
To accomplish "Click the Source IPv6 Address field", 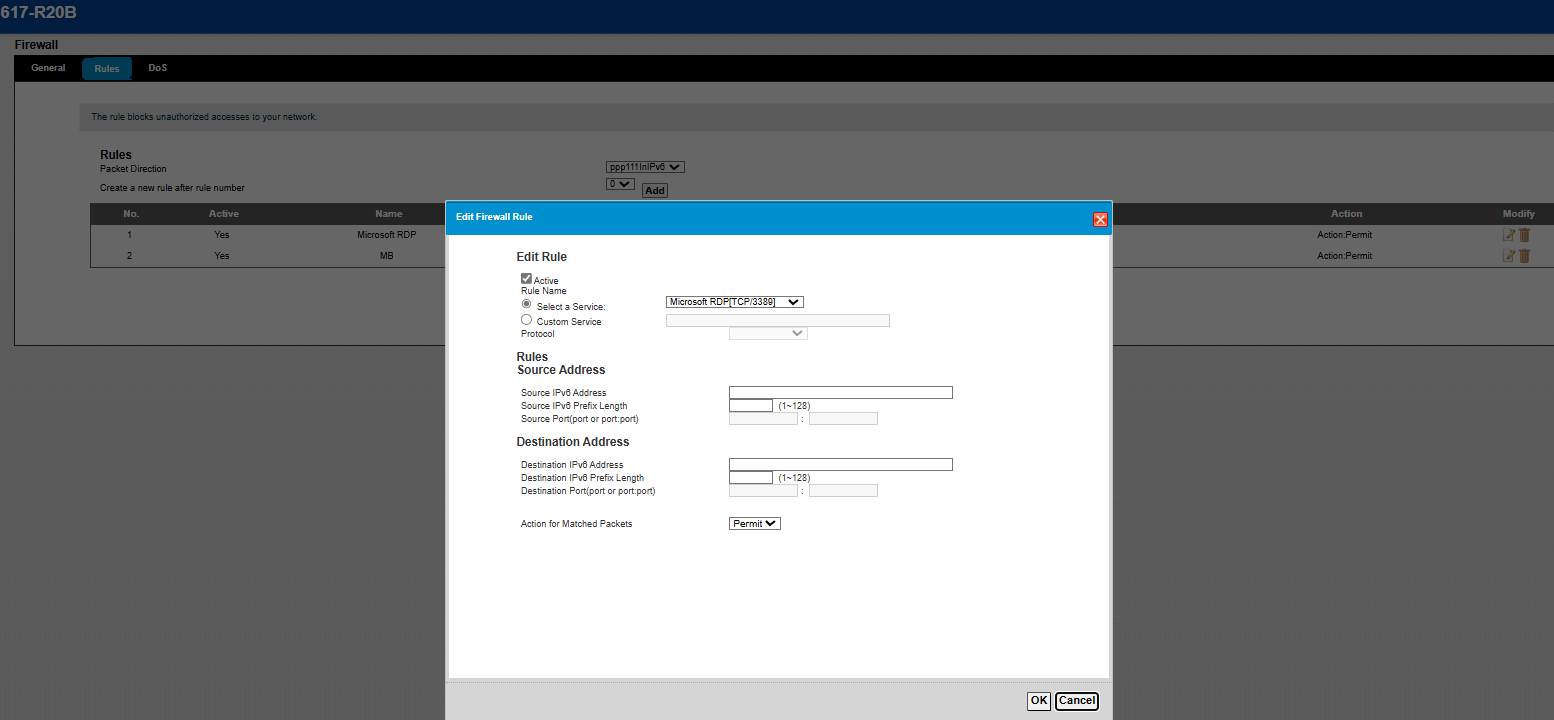I will coord(840,393).
